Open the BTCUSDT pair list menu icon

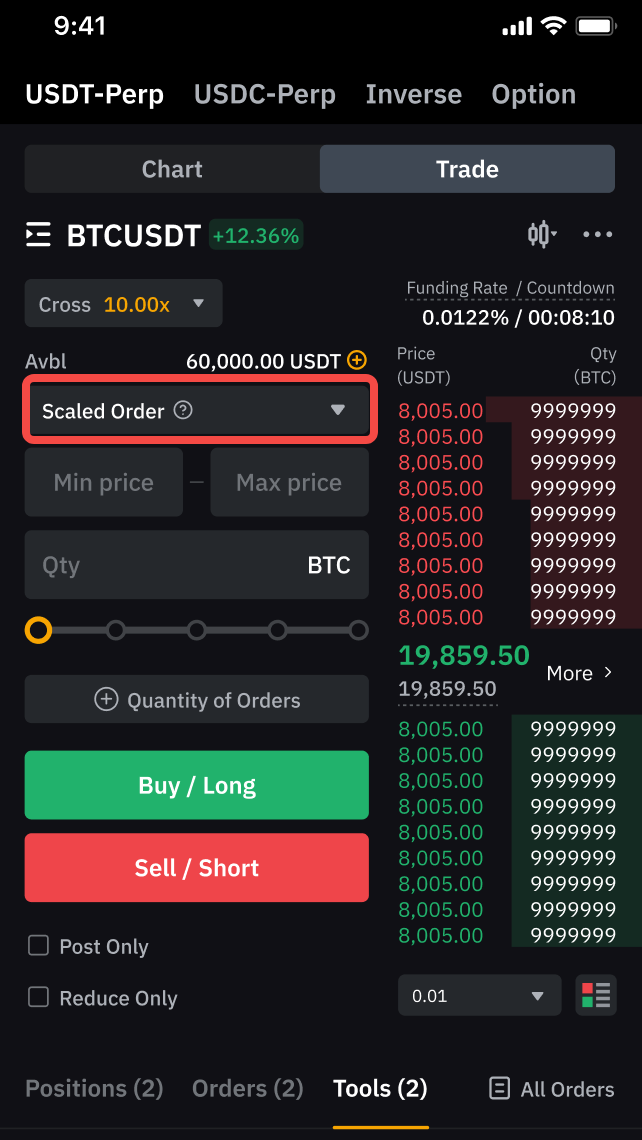pos(38,235)
